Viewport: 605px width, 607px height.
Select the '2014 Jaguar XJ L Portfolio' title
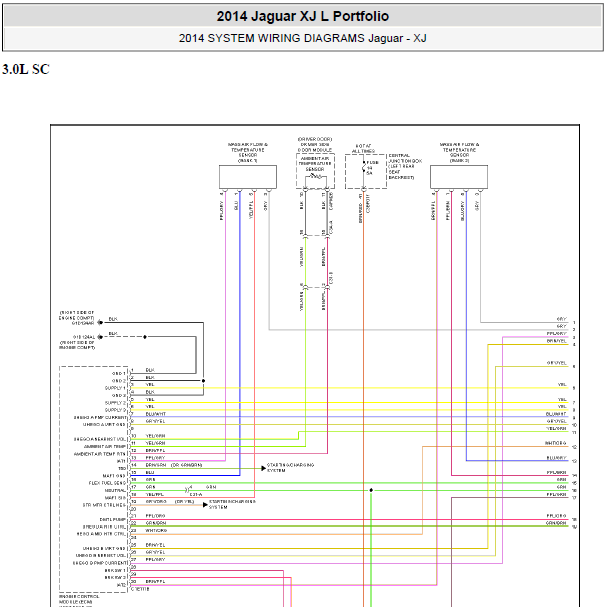[x=302, y=16]
